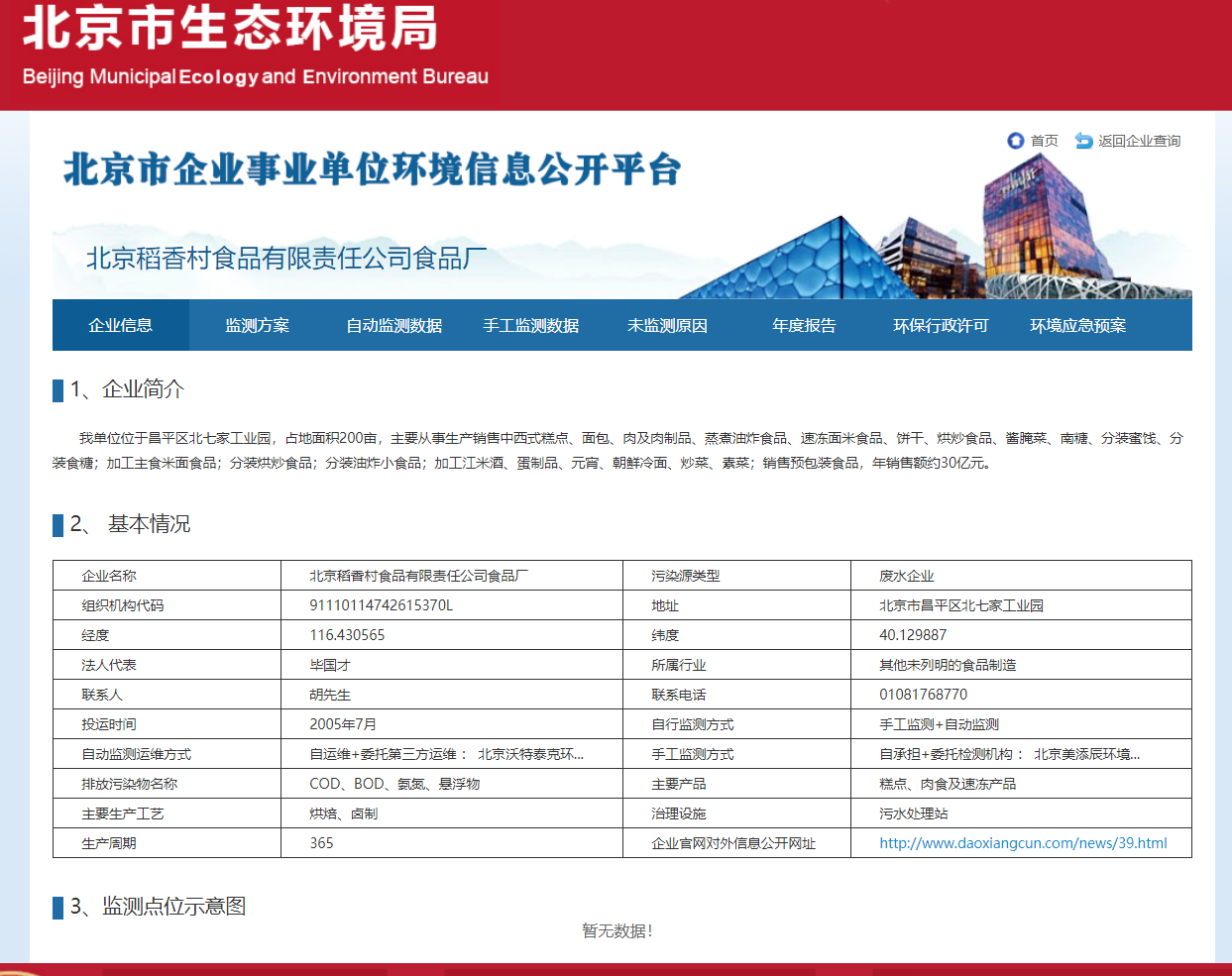Viewport: 1232px width, 976px height.
Task: Click the 组织机构代码 label cell
Action: 168,605
